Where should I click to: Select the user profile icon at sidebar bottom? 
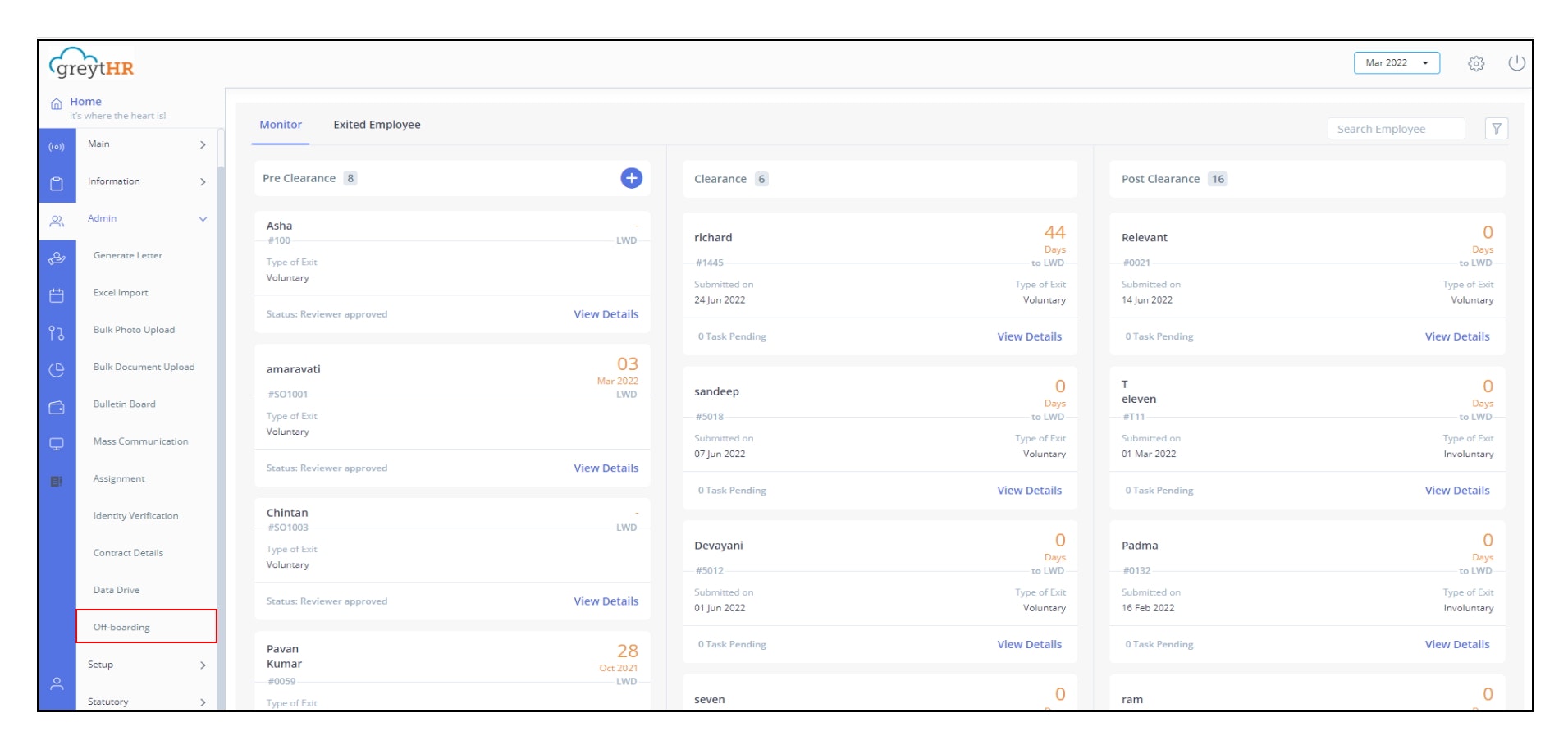click(x=57, y=683)
